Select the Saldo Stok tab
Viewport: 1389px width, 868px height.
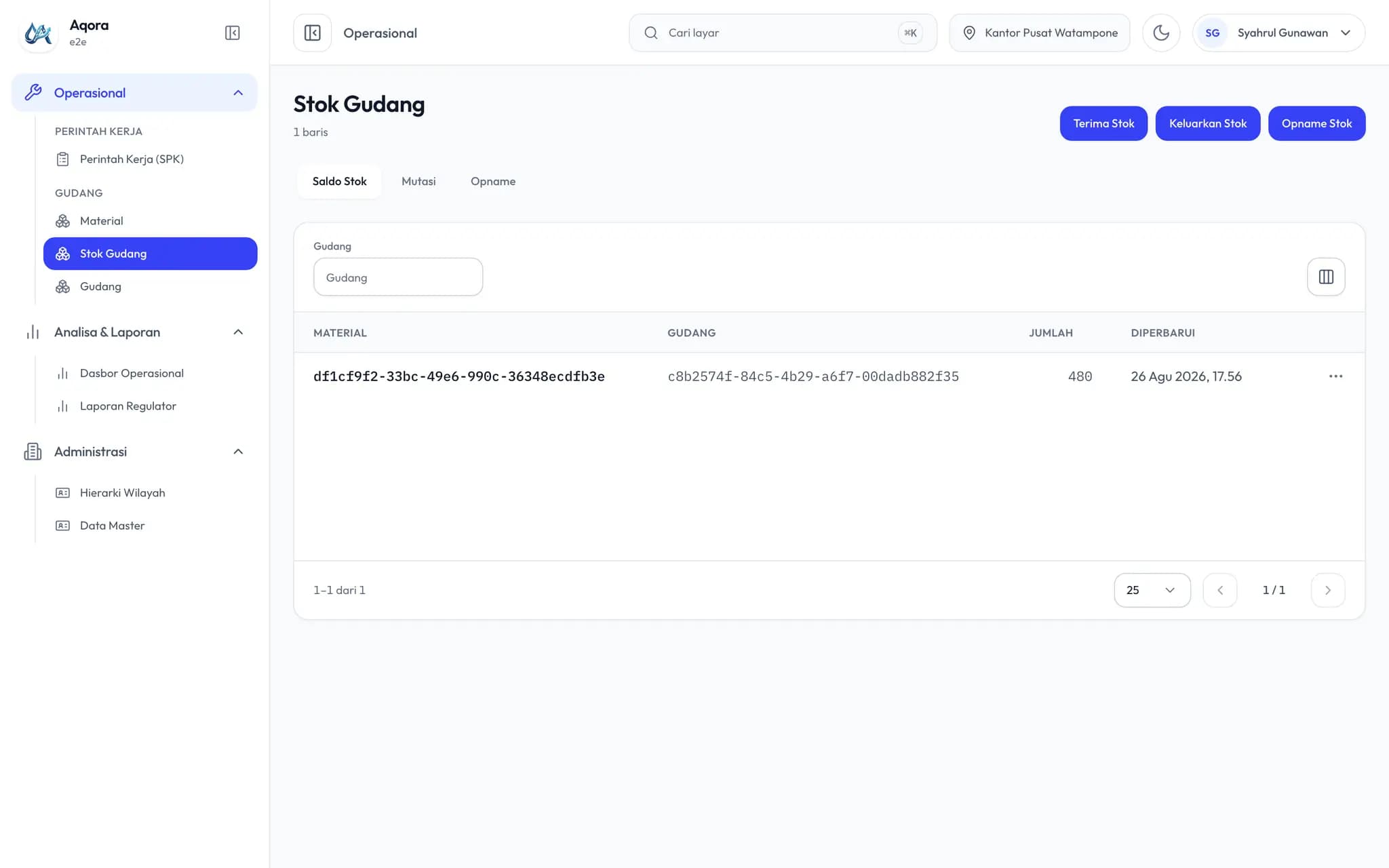point(339,182)
